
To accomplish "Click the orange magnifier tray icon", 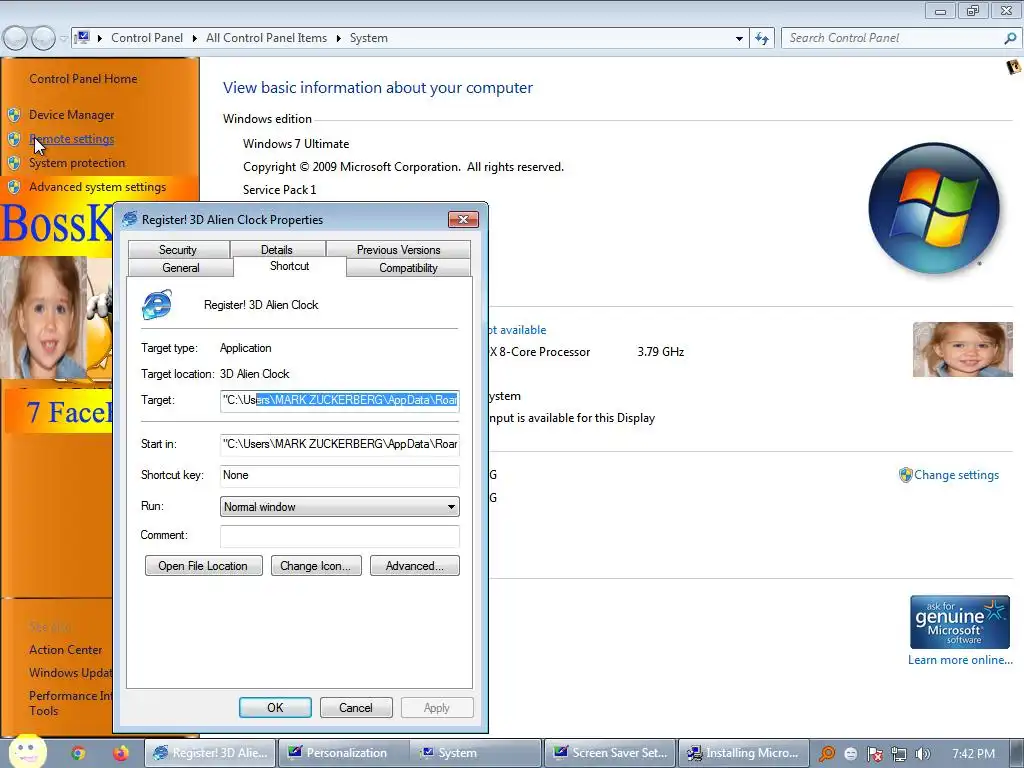I will [827, 754].
